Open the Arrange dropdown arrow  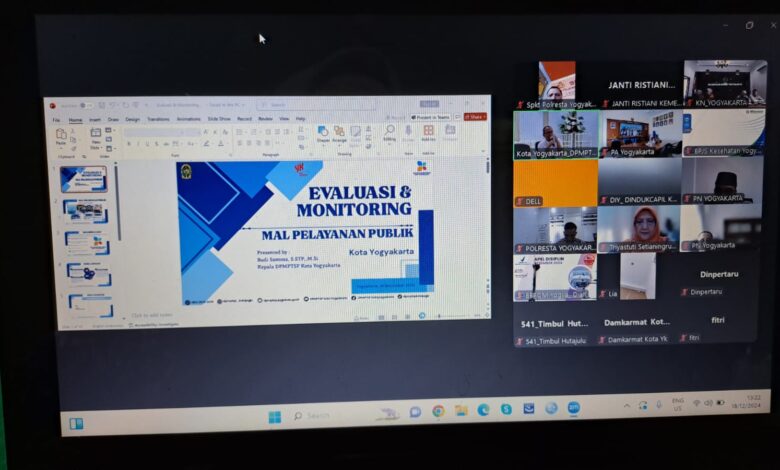(339, 145)
